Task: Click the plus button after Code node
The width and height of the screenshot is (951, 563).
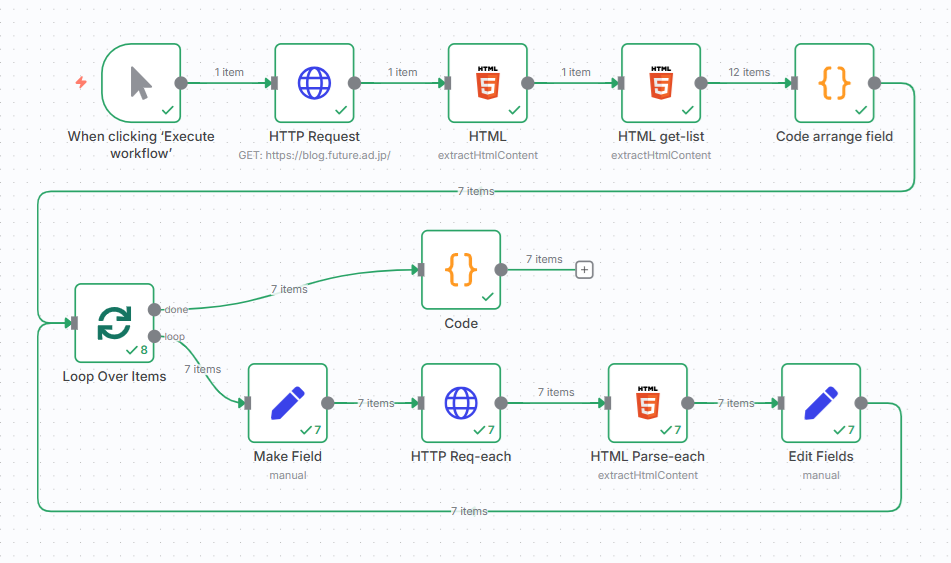Action: tap(585, 269)
